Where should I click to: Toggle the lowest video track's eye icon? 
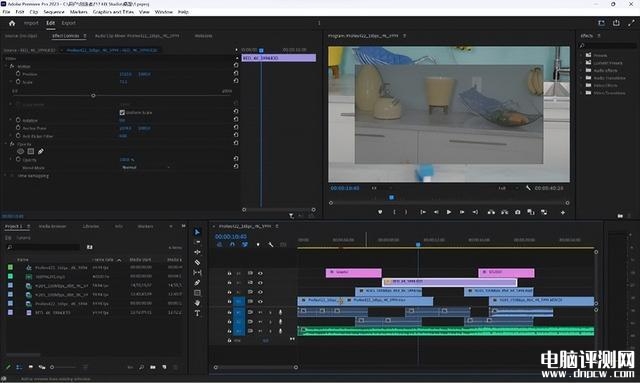(x=260, y=301)
